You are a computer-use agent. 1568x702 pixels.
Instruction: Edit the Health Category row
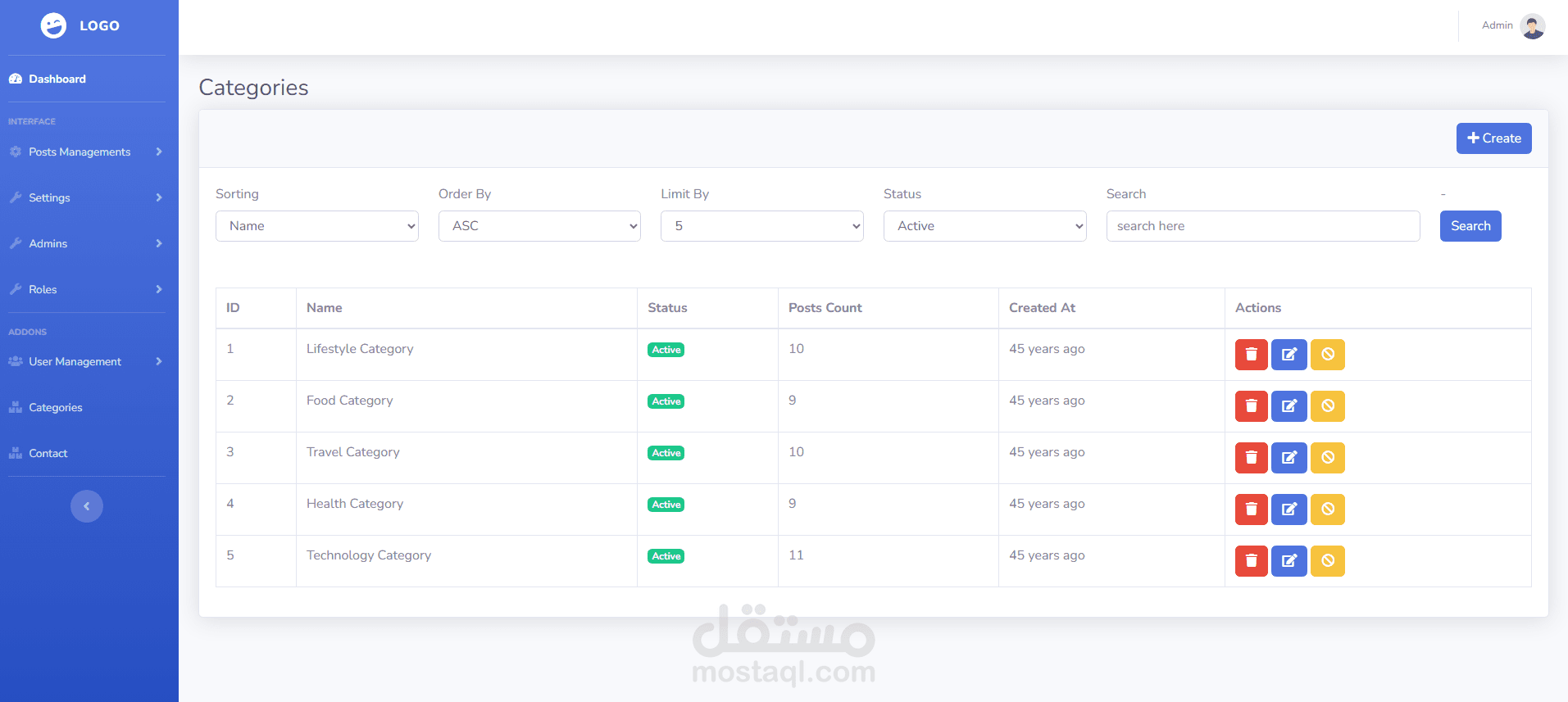tap(1288, 510)
